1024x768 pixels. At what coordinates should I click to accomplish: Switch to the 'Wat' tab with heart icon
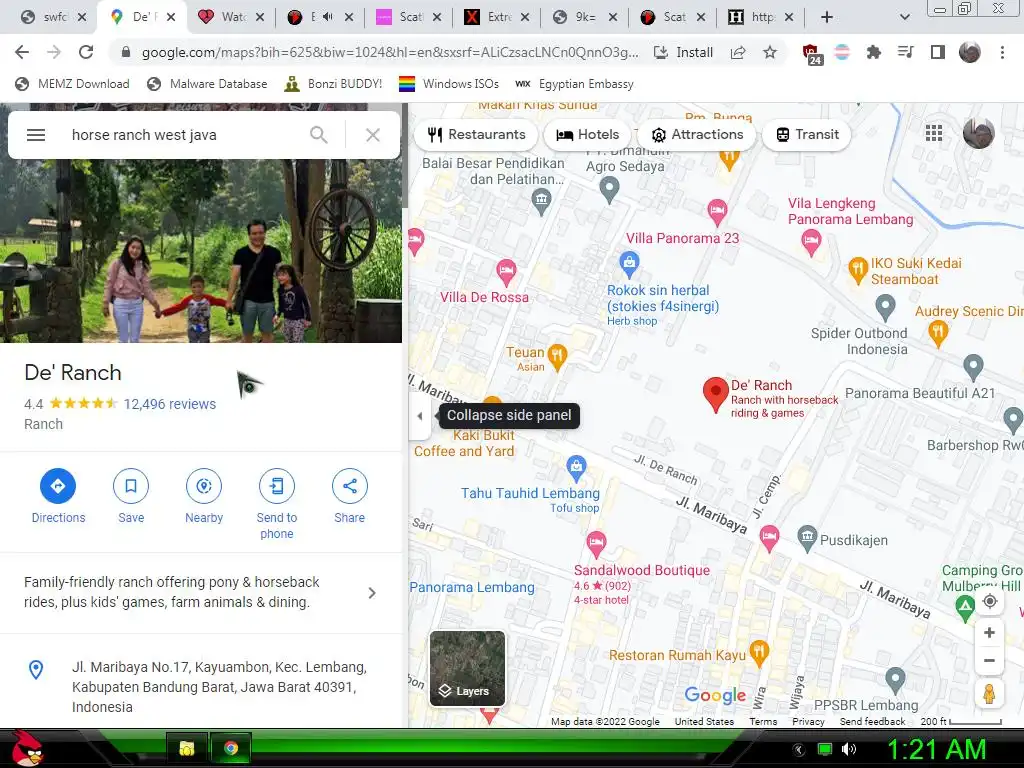(x=231, y=17)
